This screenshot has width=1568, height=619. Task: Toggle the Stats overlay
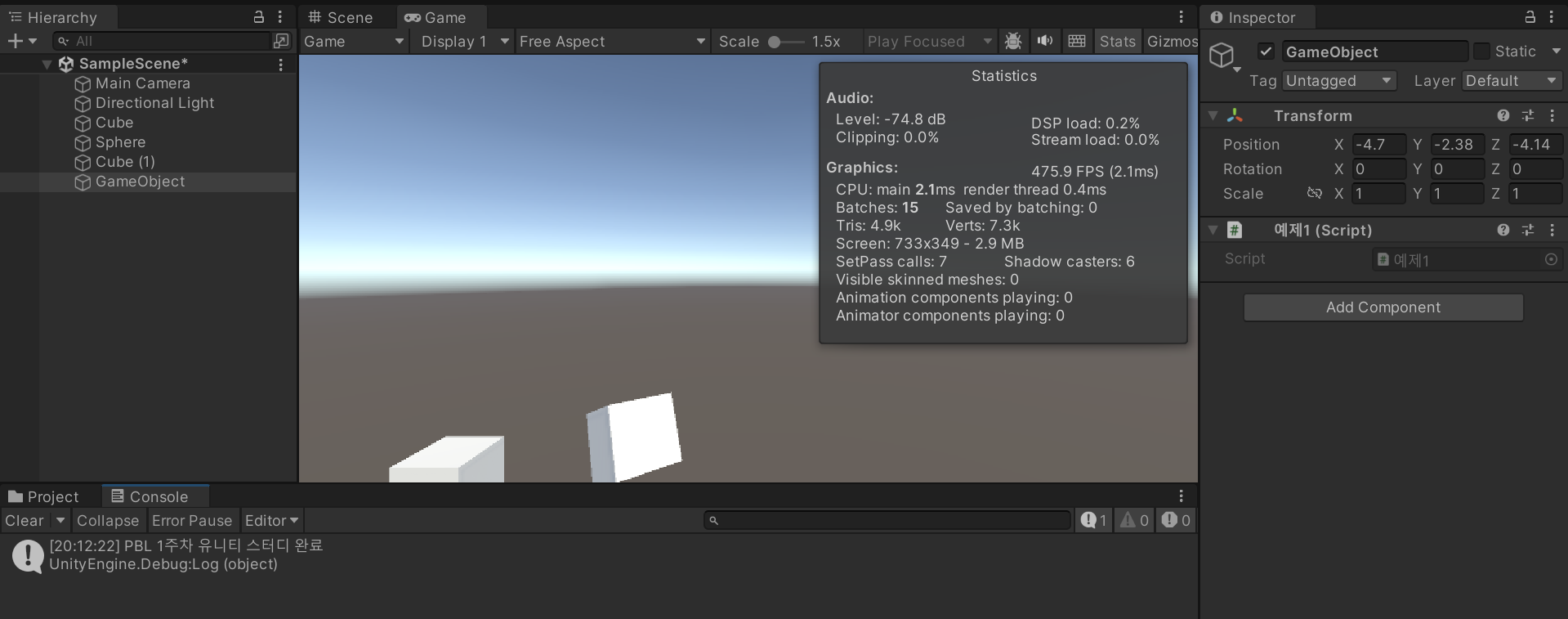pyautogui.click(x=1117, y=41)
